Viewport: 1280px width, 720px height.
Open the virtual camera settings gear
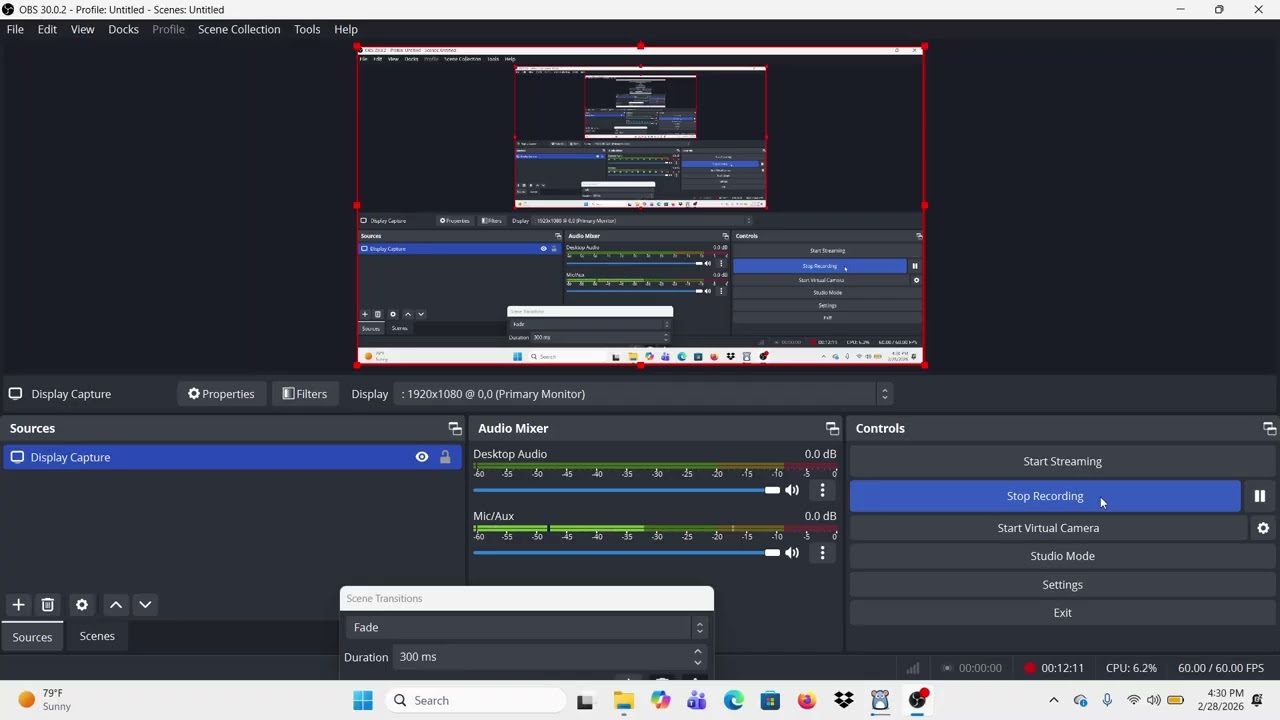click(1263, 528)
